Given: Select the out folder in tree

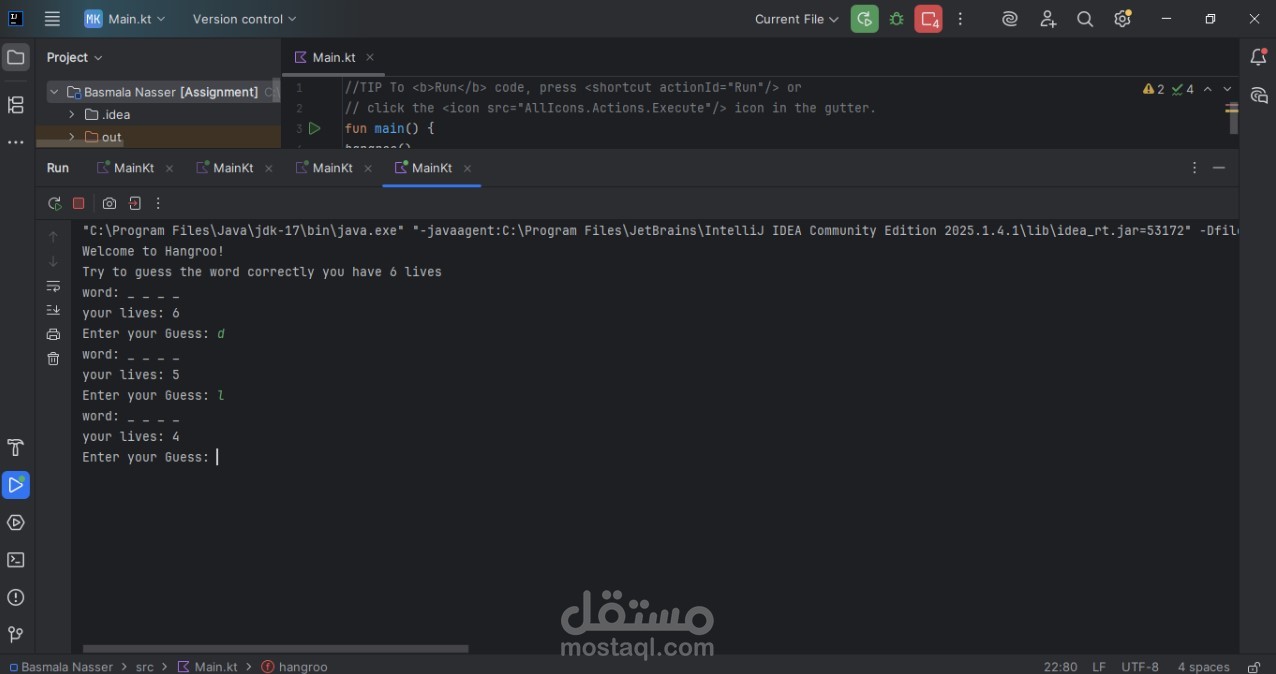Looking at the screenshot, I should [103, 137].
